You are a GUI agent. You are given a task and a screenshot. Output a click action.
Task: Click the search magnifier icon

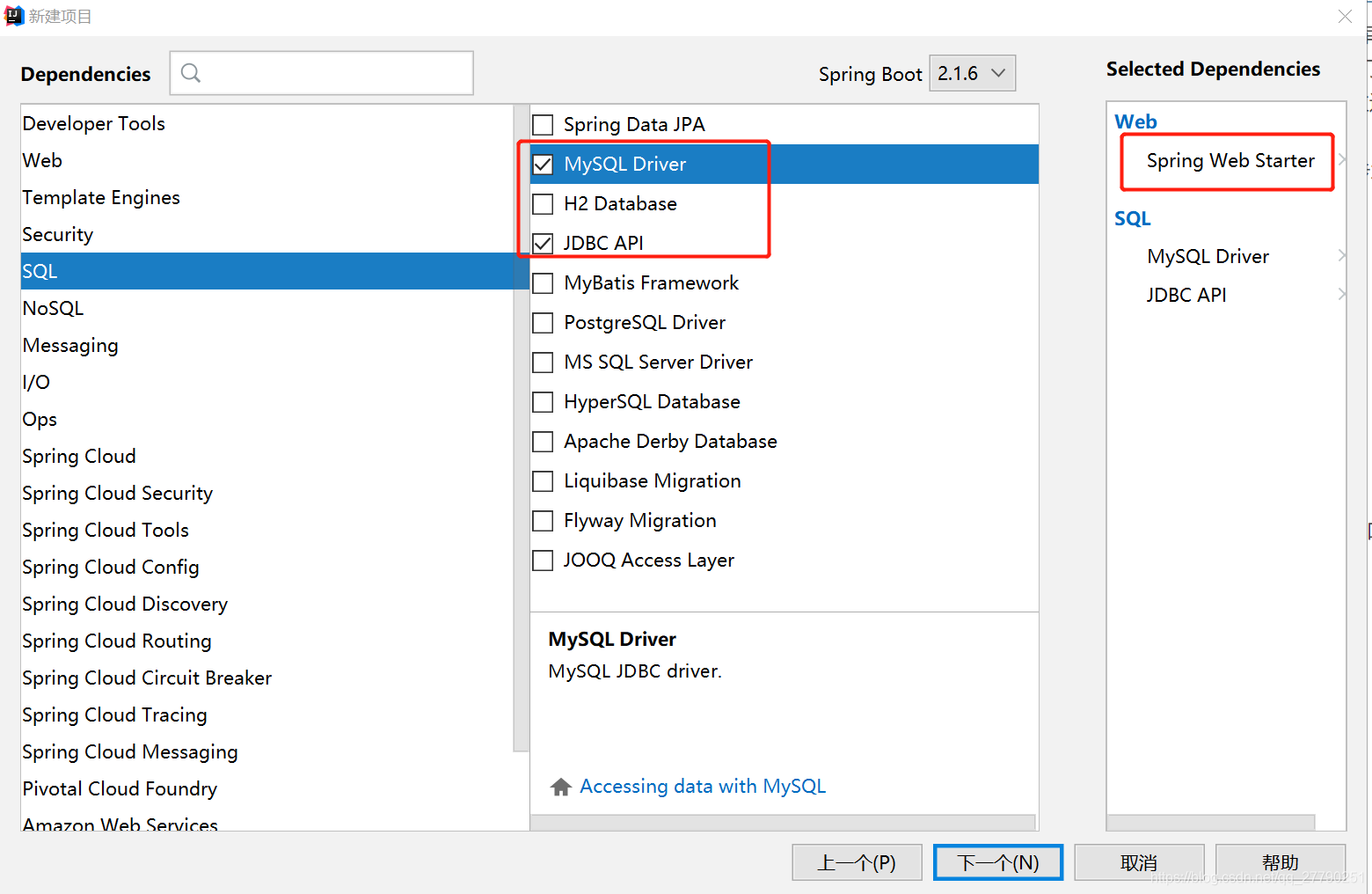point(191,73)
